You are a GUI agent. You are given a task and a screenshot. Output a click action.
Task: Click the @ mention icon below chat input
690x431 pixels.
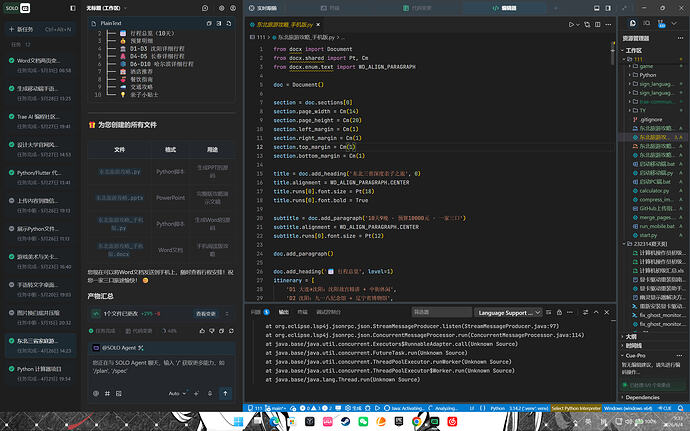click(x=96, y=393)
